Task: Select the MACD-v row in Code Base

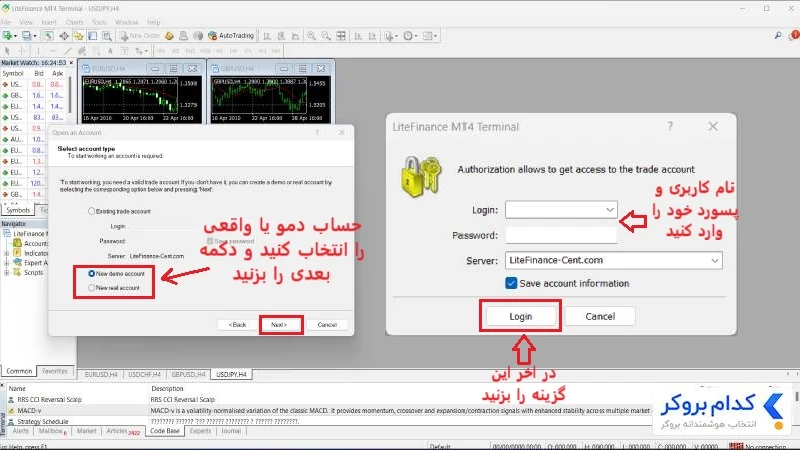Action: [x=327, y=411]
